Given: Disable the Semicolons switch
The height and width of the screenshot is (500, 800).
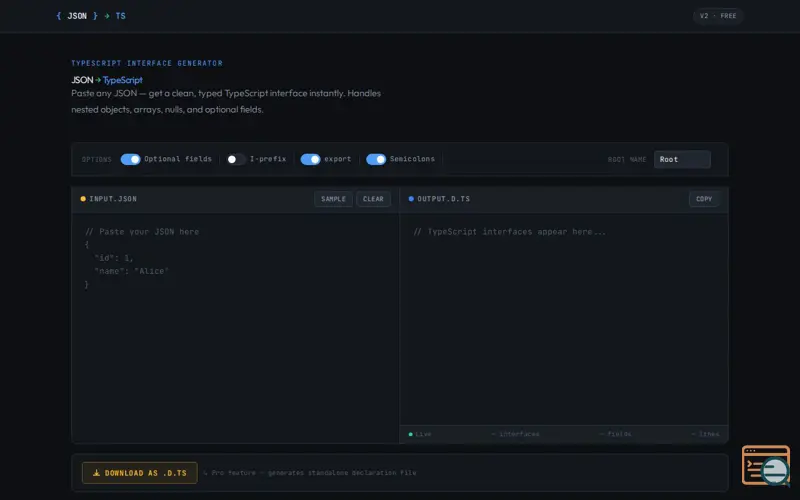Looking at the screenshot, I should (376, 159).
